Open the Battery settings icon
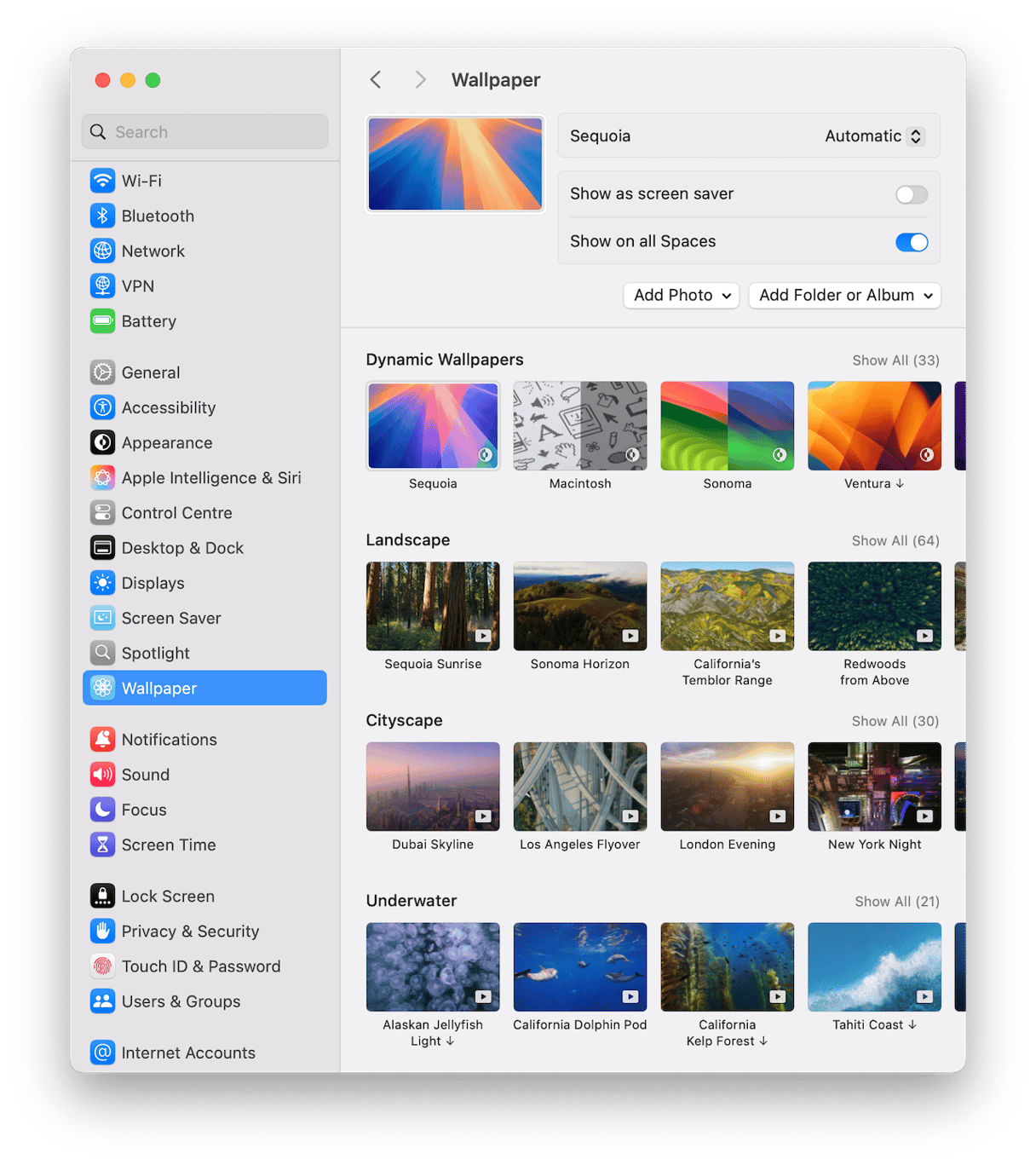 pos(102,321)
